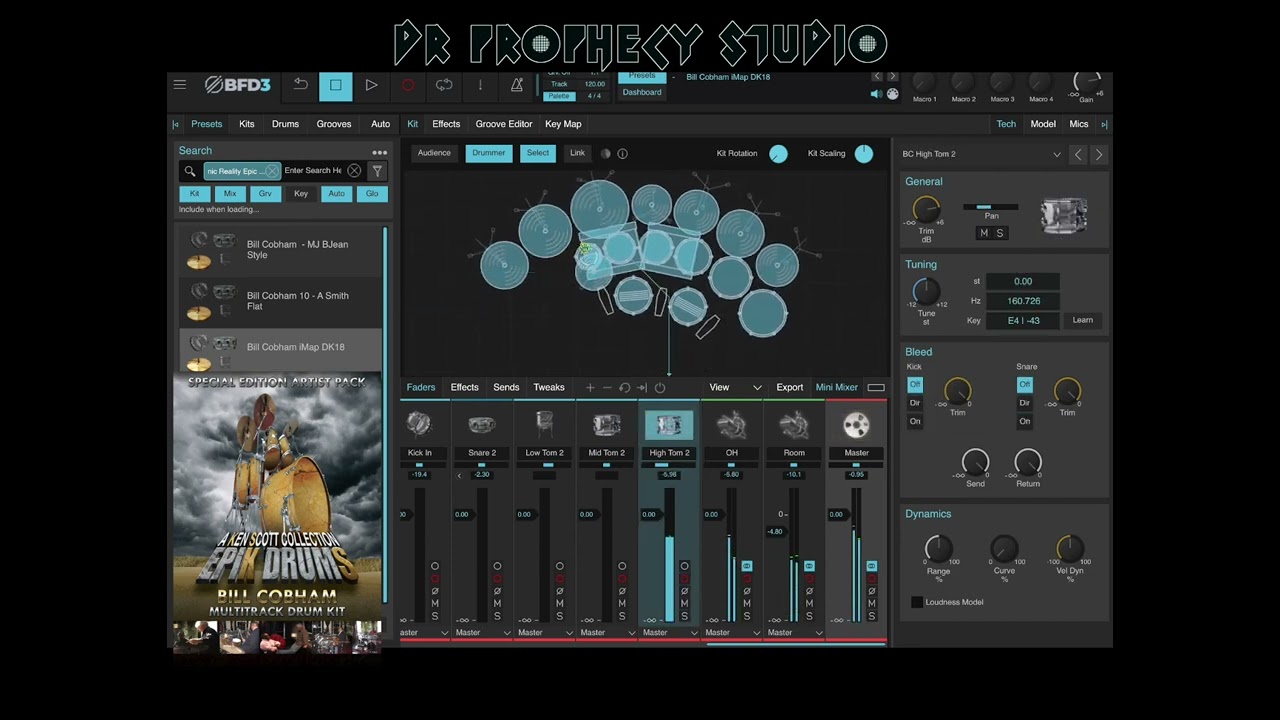The width and height of the screenshot is (1280, 720).
Task: Solo the Snare 2 mixer channel
Action: [x=497, y=616]
